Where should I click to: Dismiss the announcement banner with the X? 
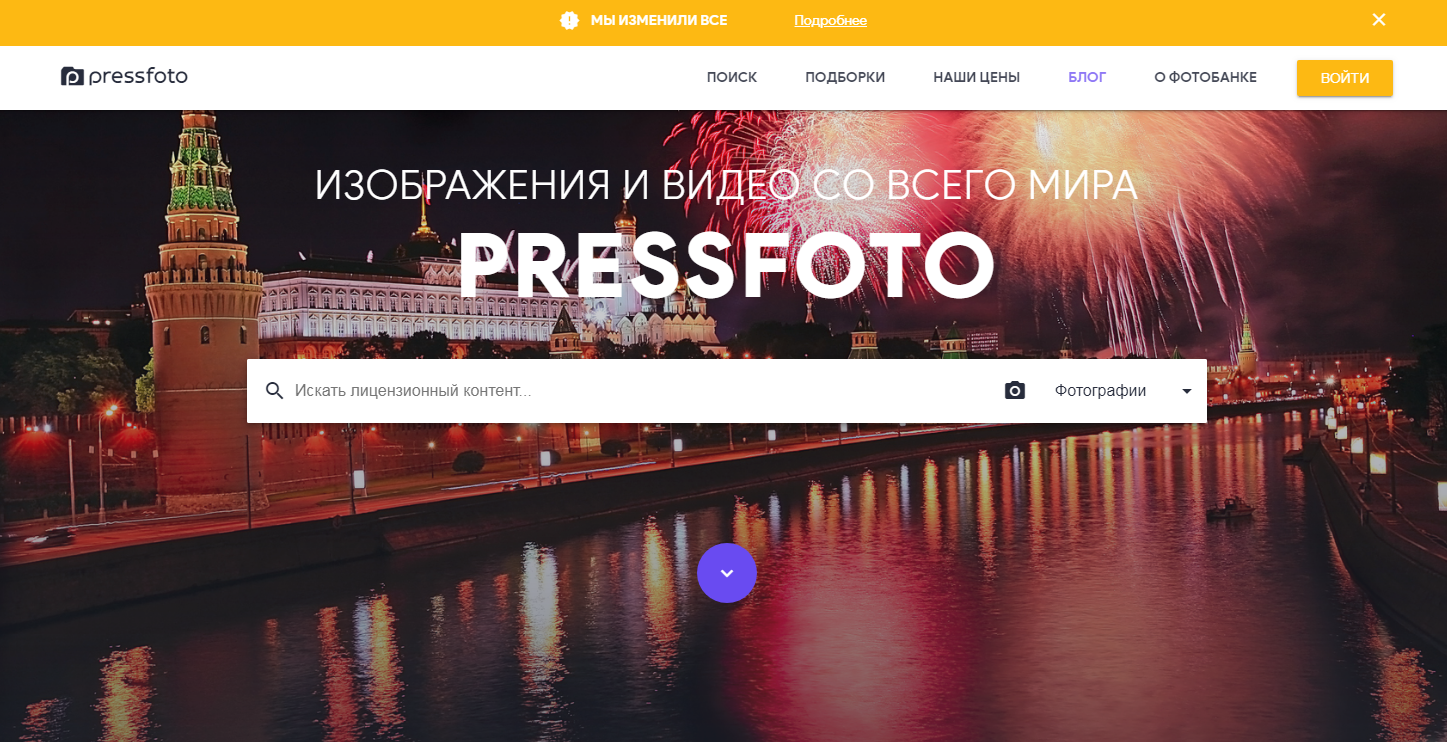click(x=1378, y=19)
